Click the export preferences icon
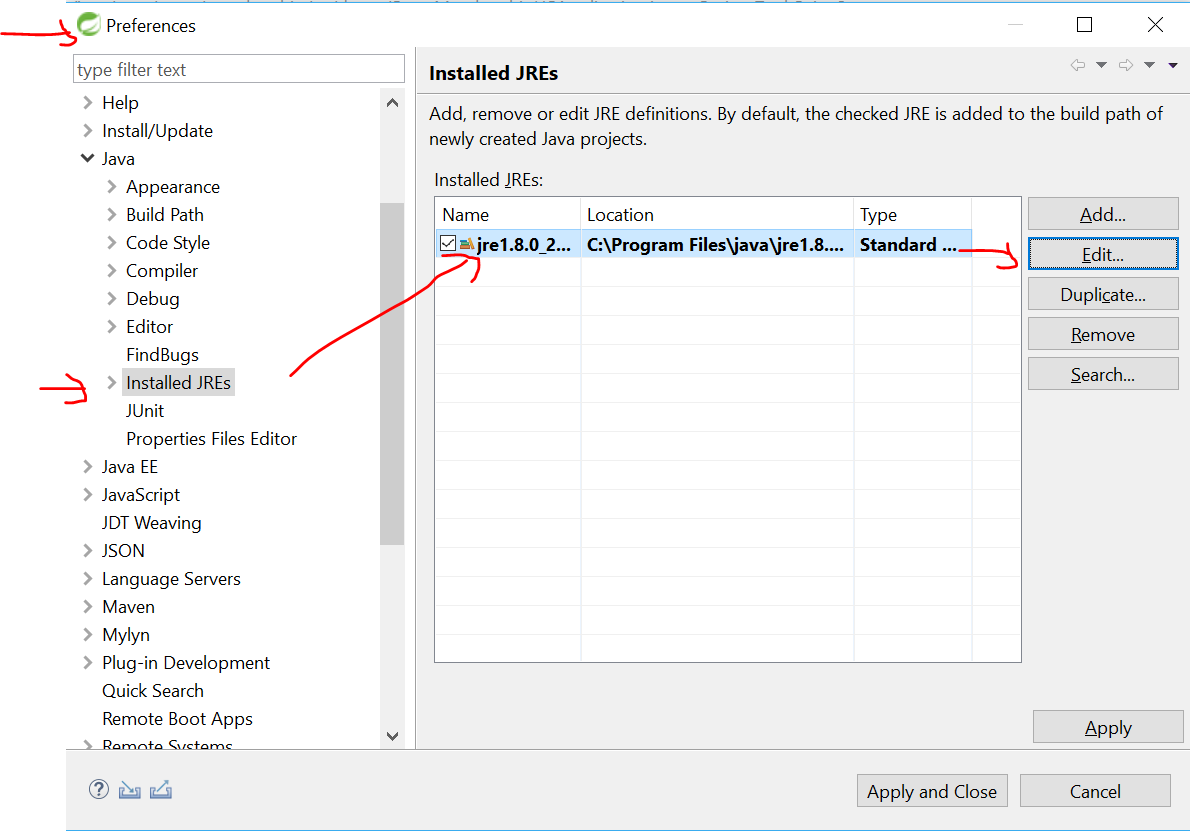 point(161,789)
